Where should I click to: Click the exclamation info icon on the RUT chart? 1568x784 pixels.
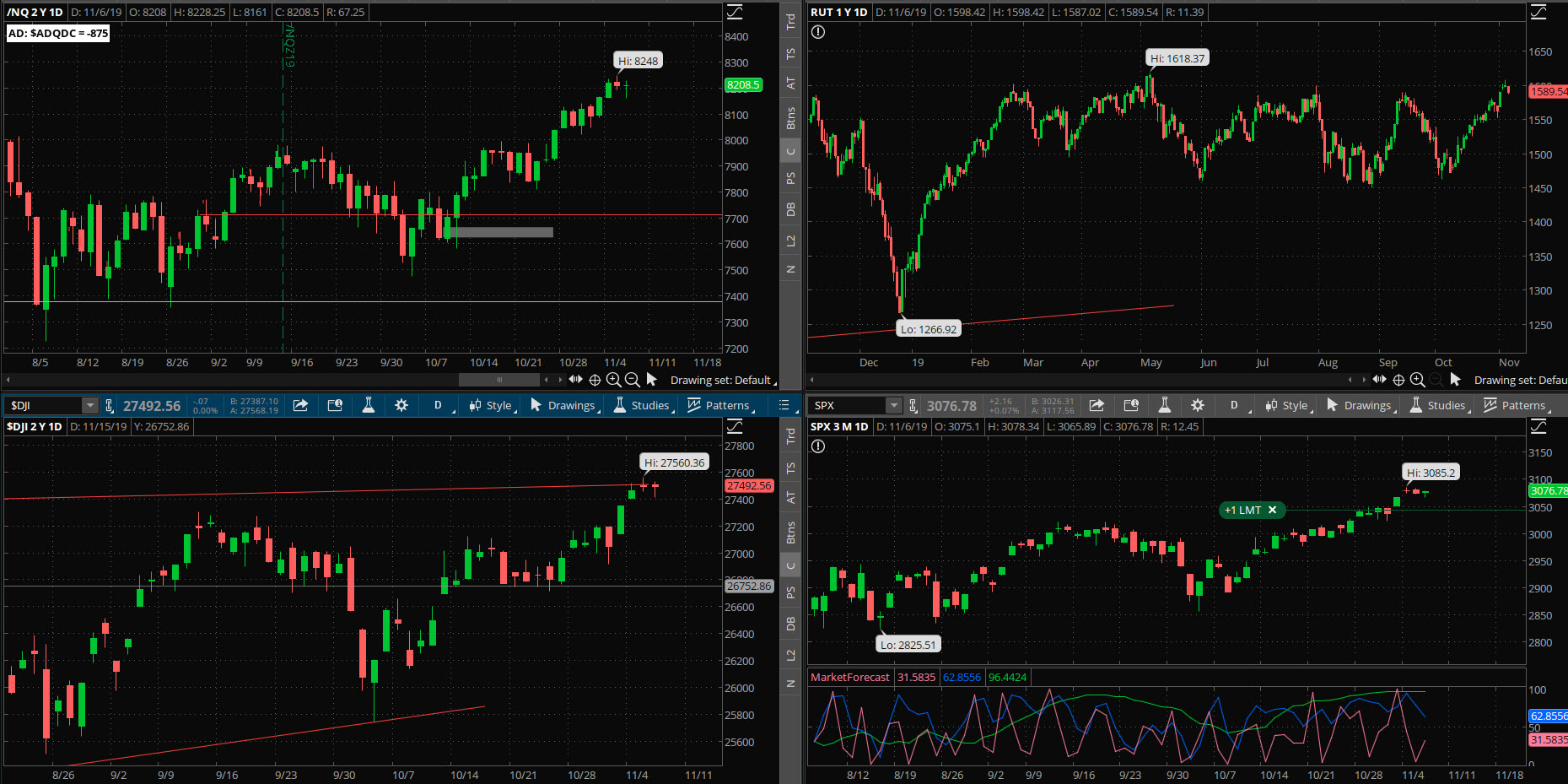(x=818, y=32)
